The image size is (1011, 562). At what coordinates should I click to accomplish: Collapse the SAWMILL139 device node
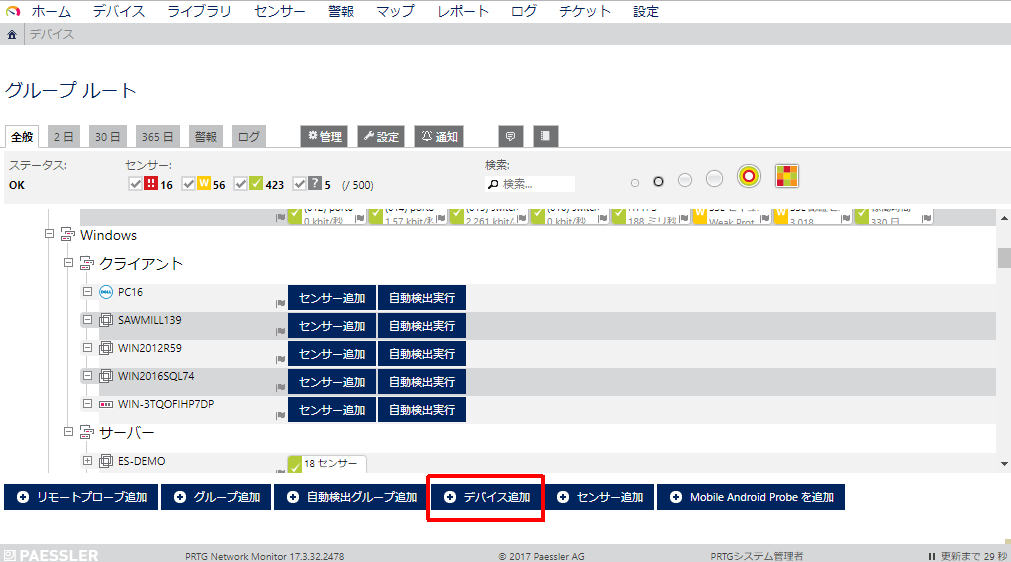tap(87, 319)
